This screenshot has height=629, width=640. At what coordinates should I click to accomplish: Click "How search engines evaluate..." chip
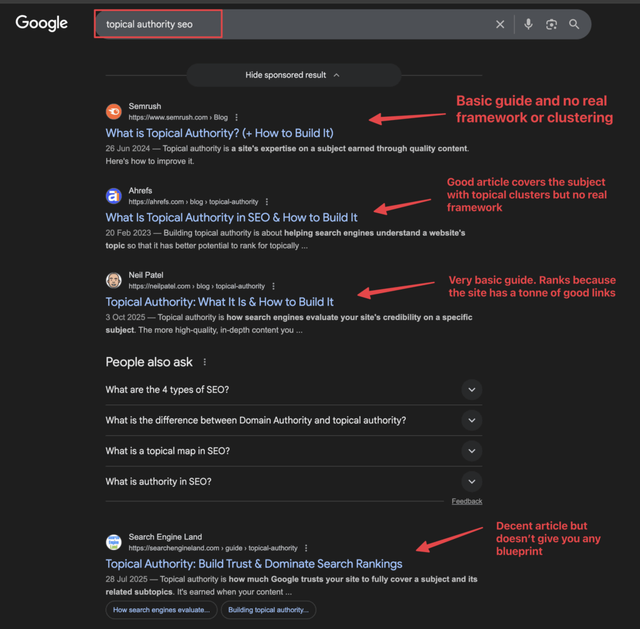coord(161,609)
